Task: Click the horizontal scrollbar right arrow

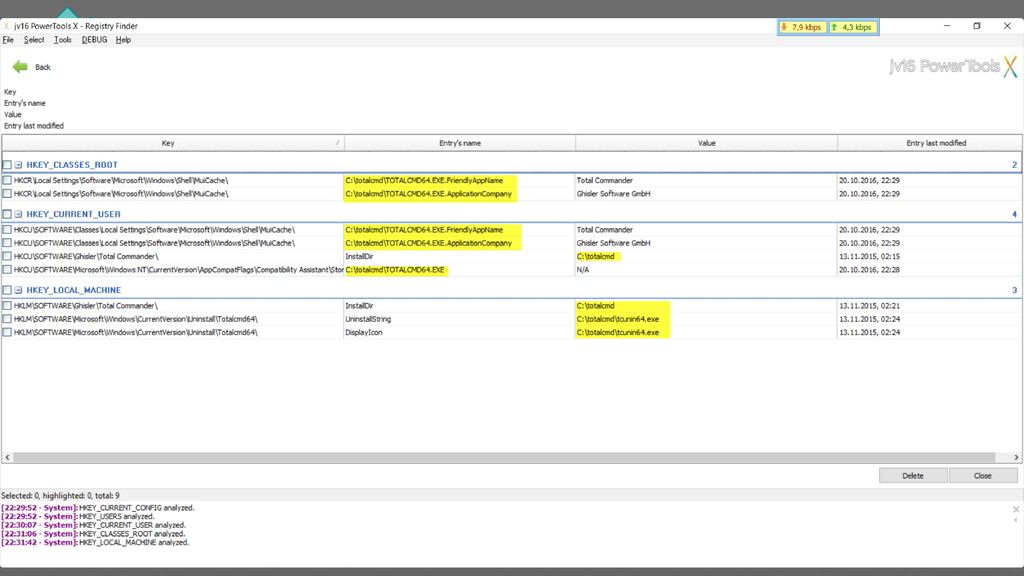Action: tap(1016, 457)
